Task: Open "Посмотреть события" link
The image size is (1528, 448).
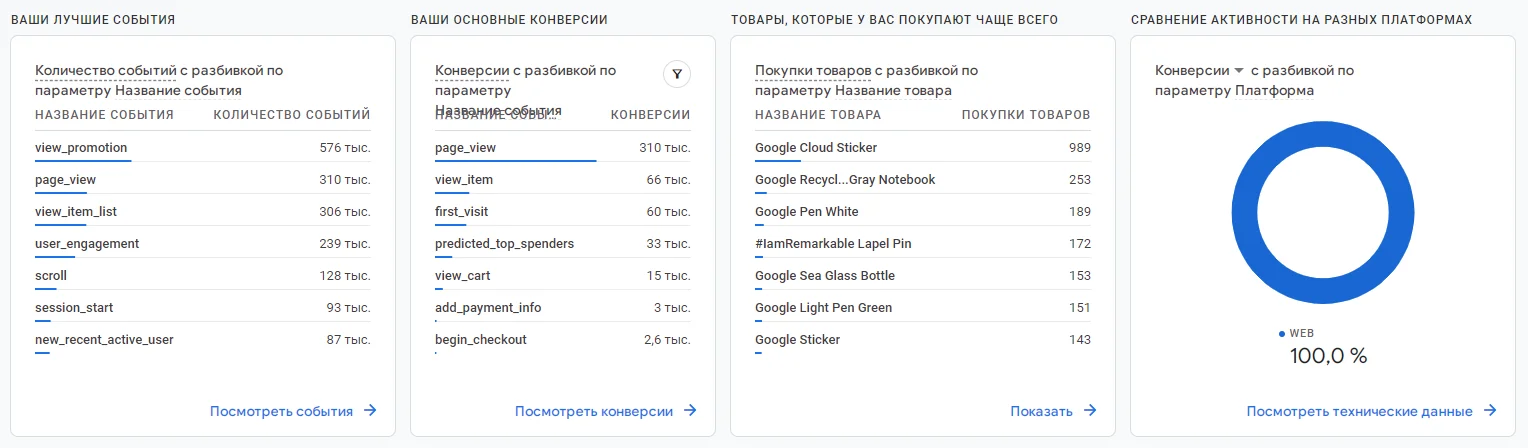Action: (281, 411)
